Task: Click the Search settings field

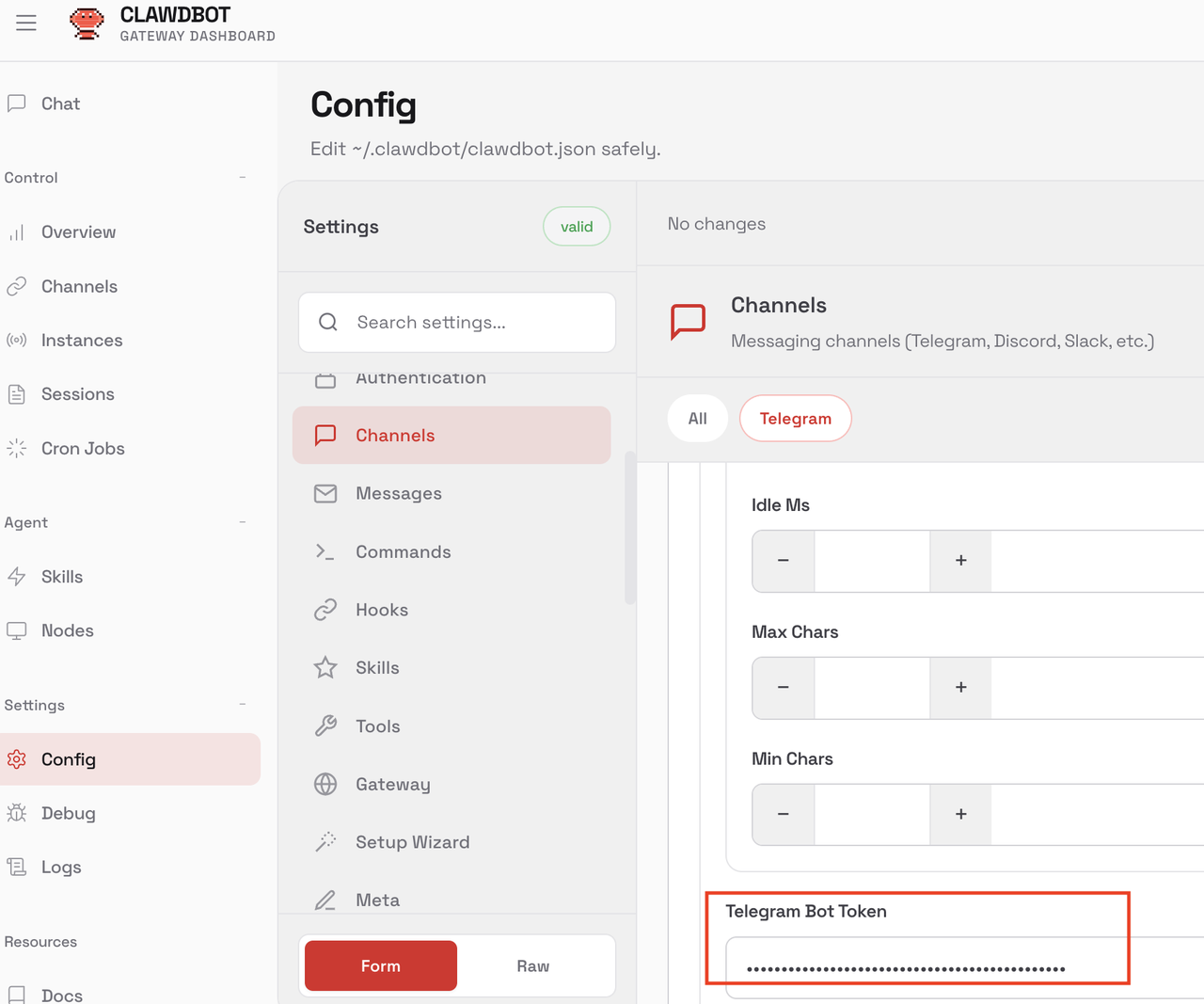Action: coord(470,323)
